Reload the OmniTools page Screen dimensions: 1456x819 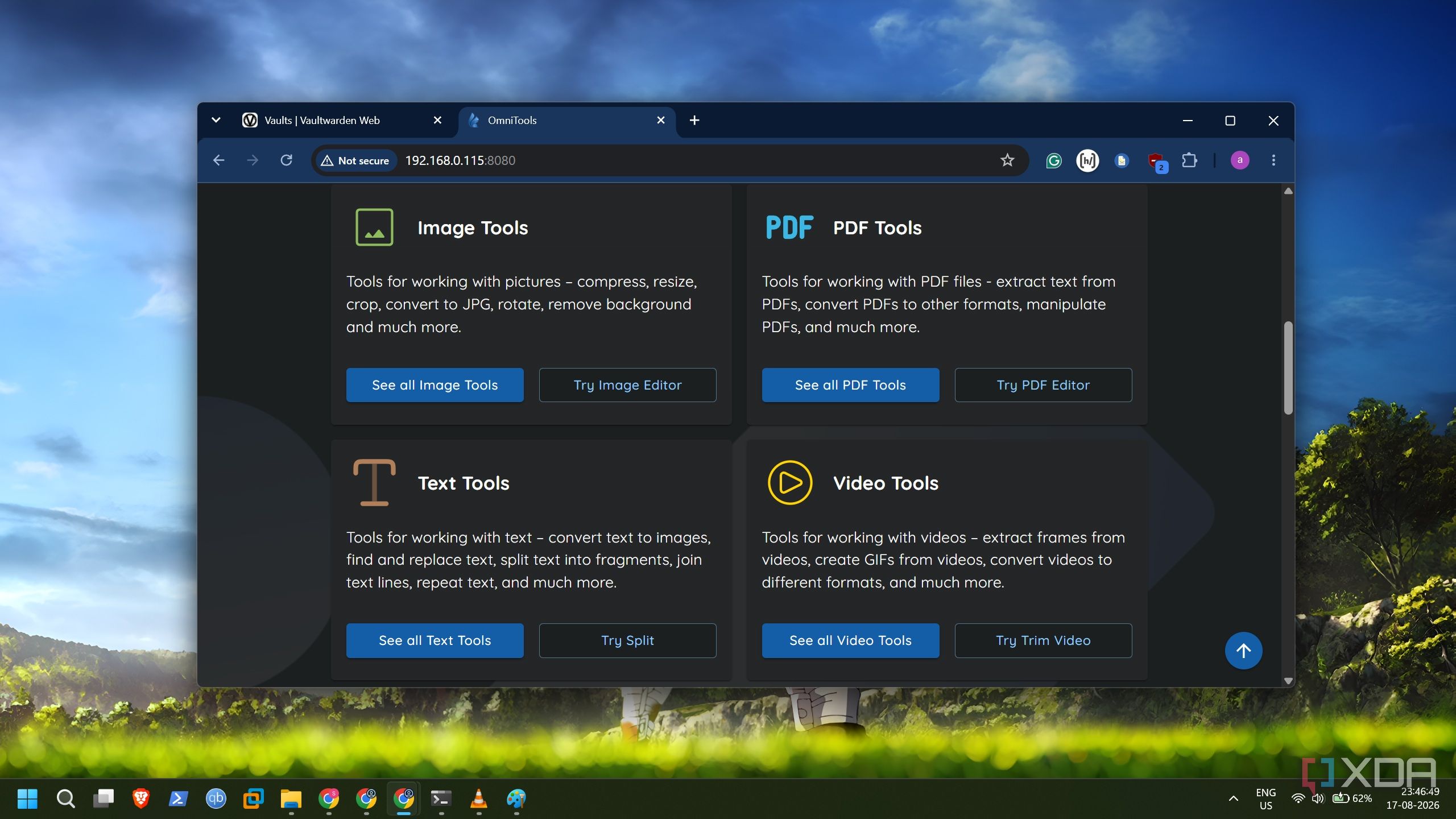pos(287,160)
